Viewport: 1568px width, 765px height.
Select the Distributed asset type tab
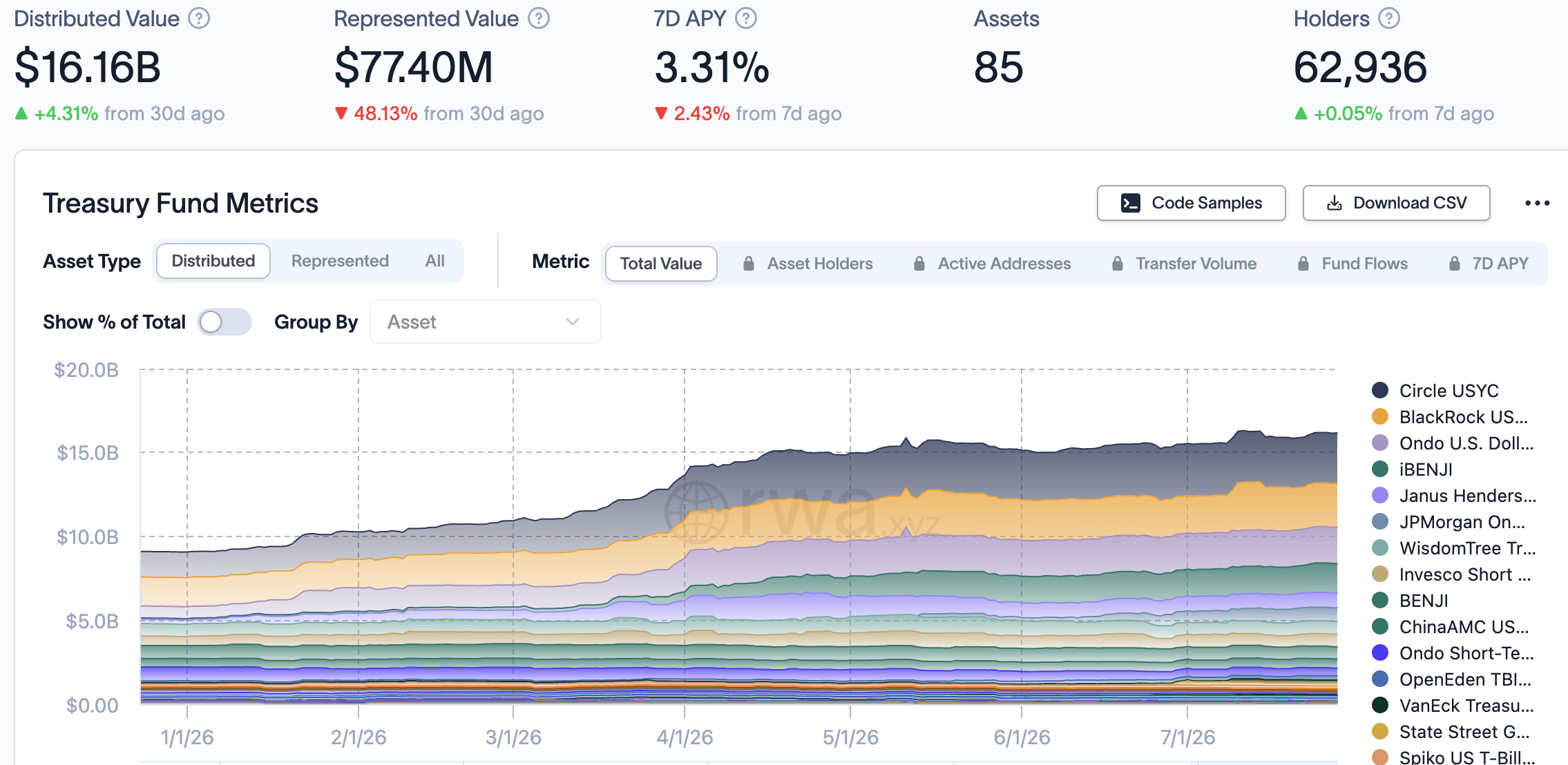[213, 261]
